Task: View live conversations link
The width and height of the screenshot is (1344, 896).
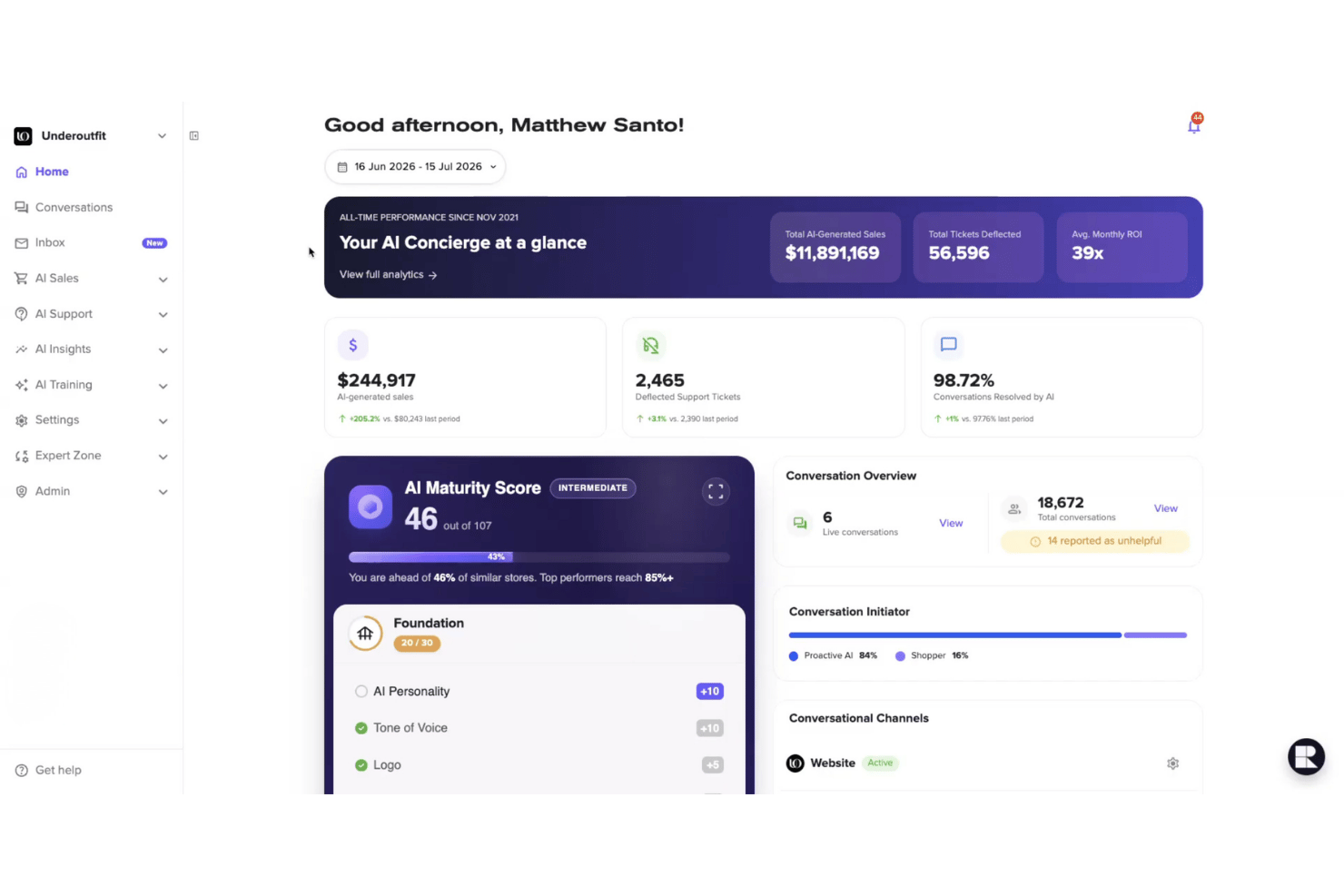Action: tap(951, 524)
